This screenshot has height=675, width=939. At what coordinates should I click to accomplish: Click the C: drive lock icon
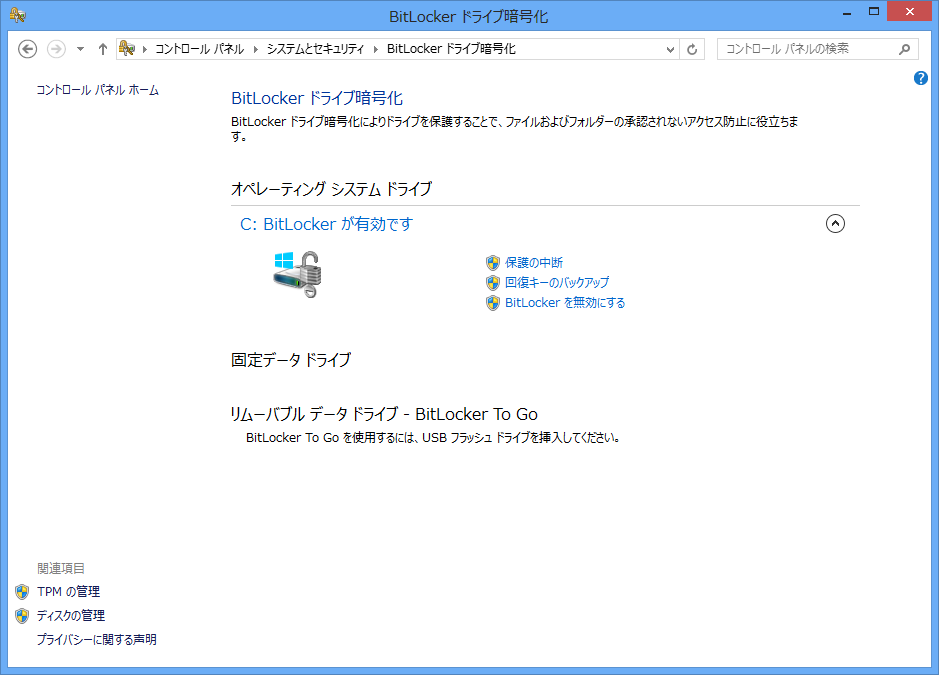(x=298, y=274)
